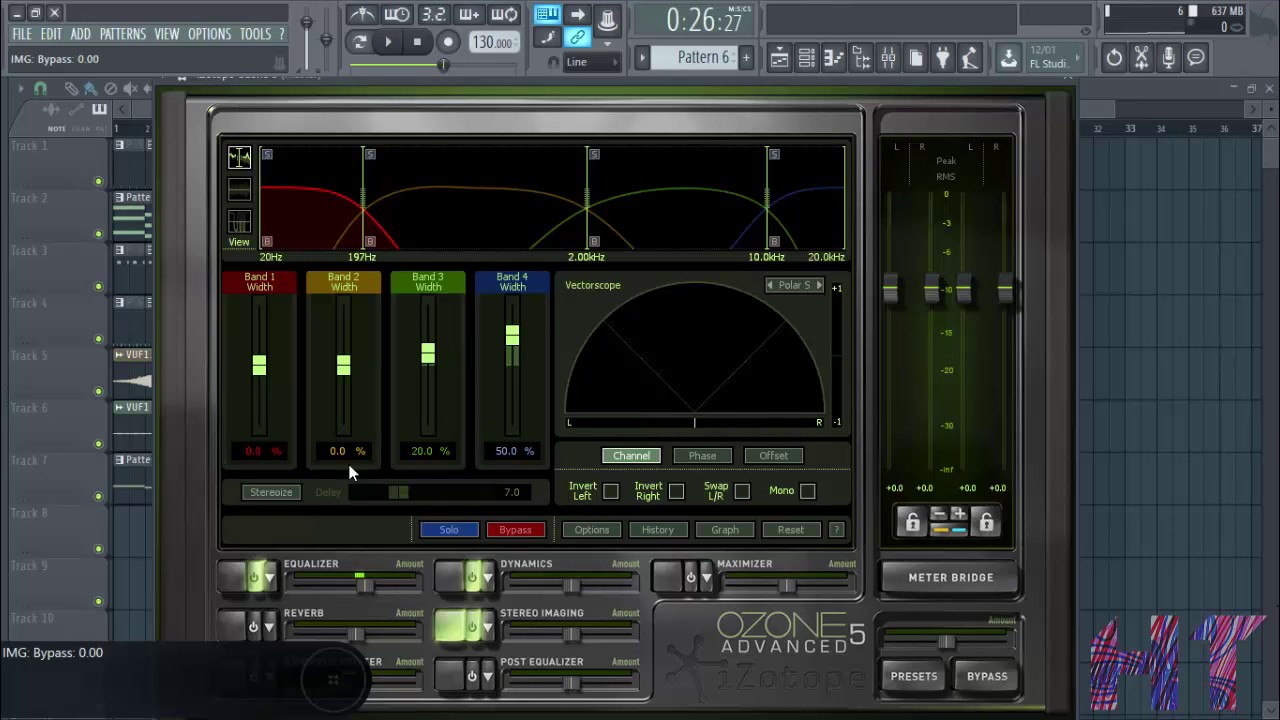The image size is (1280, 720).
Task: Click the PRESETS button
Action: (914, 676)
